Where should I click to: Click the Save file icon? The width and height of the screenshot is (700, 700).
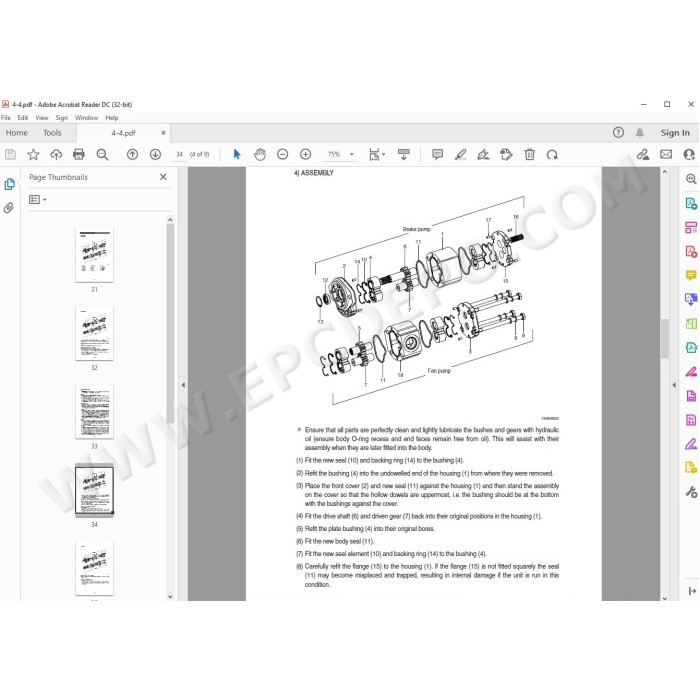(10, 154)
